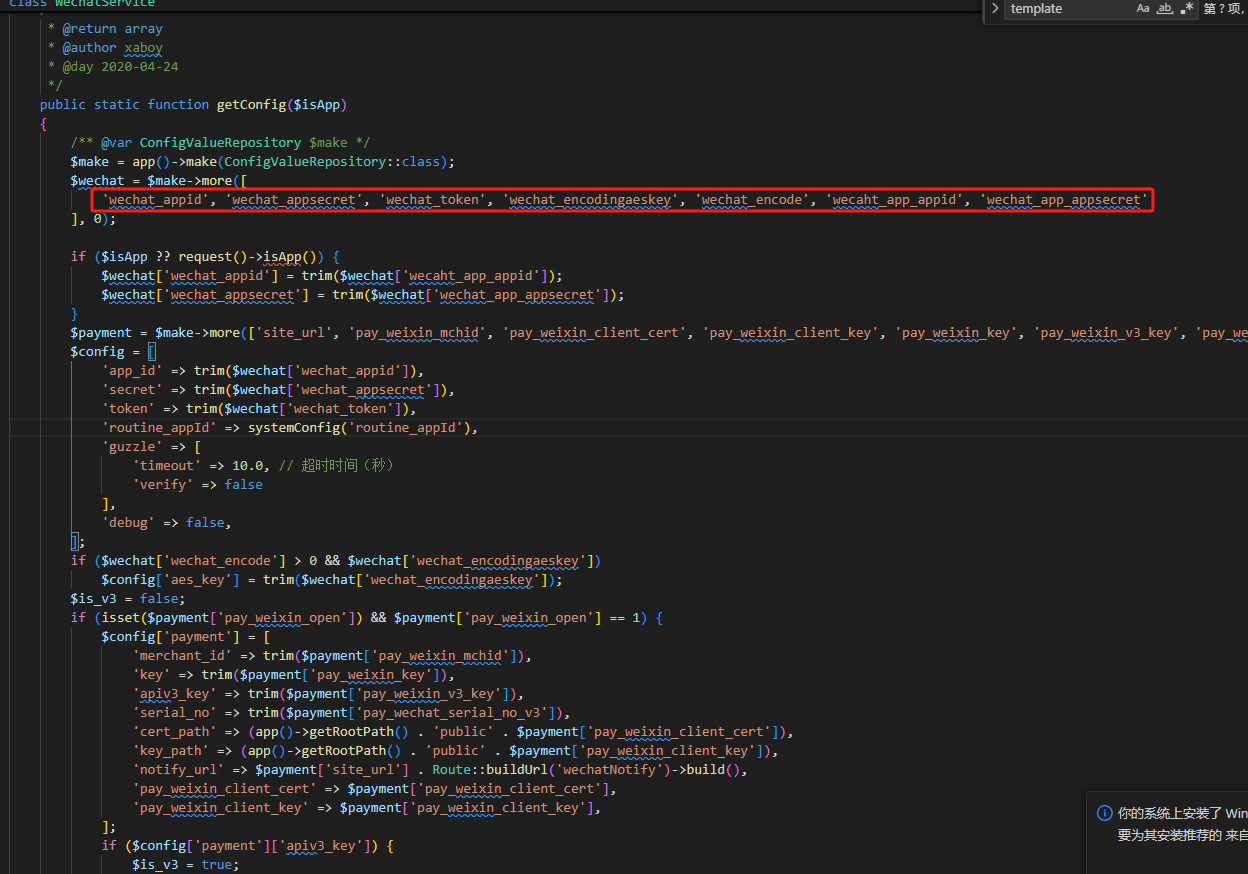Click the function name "getConfig" in its declaration
This screenshot has height=874, width=1248.
[252, 105]
